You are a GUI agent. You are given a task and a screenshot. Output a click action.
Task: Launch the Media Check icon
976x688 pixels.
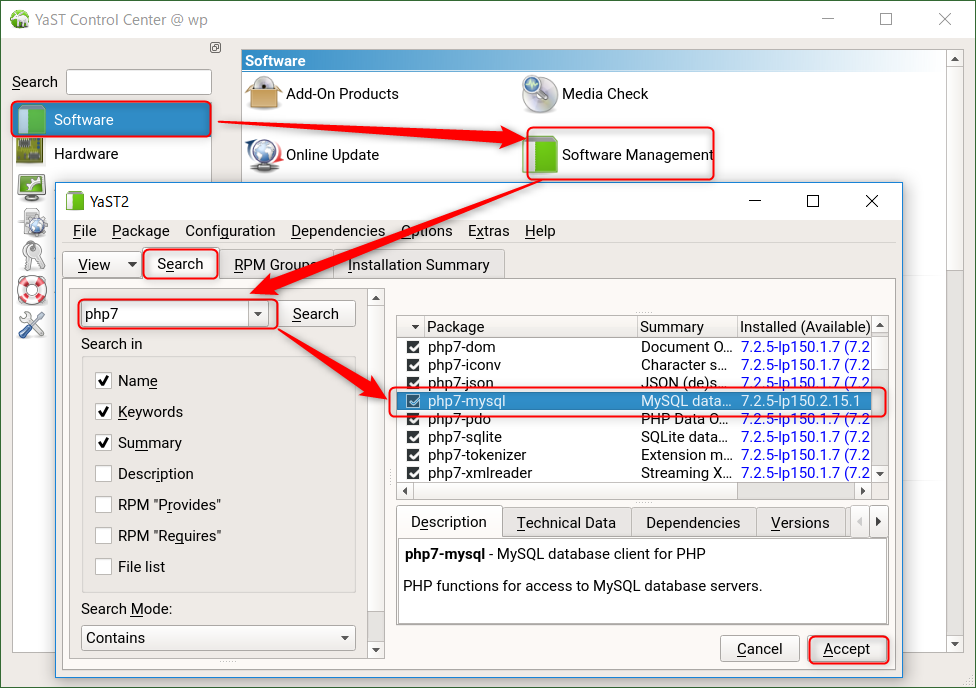tap(539, 94)
